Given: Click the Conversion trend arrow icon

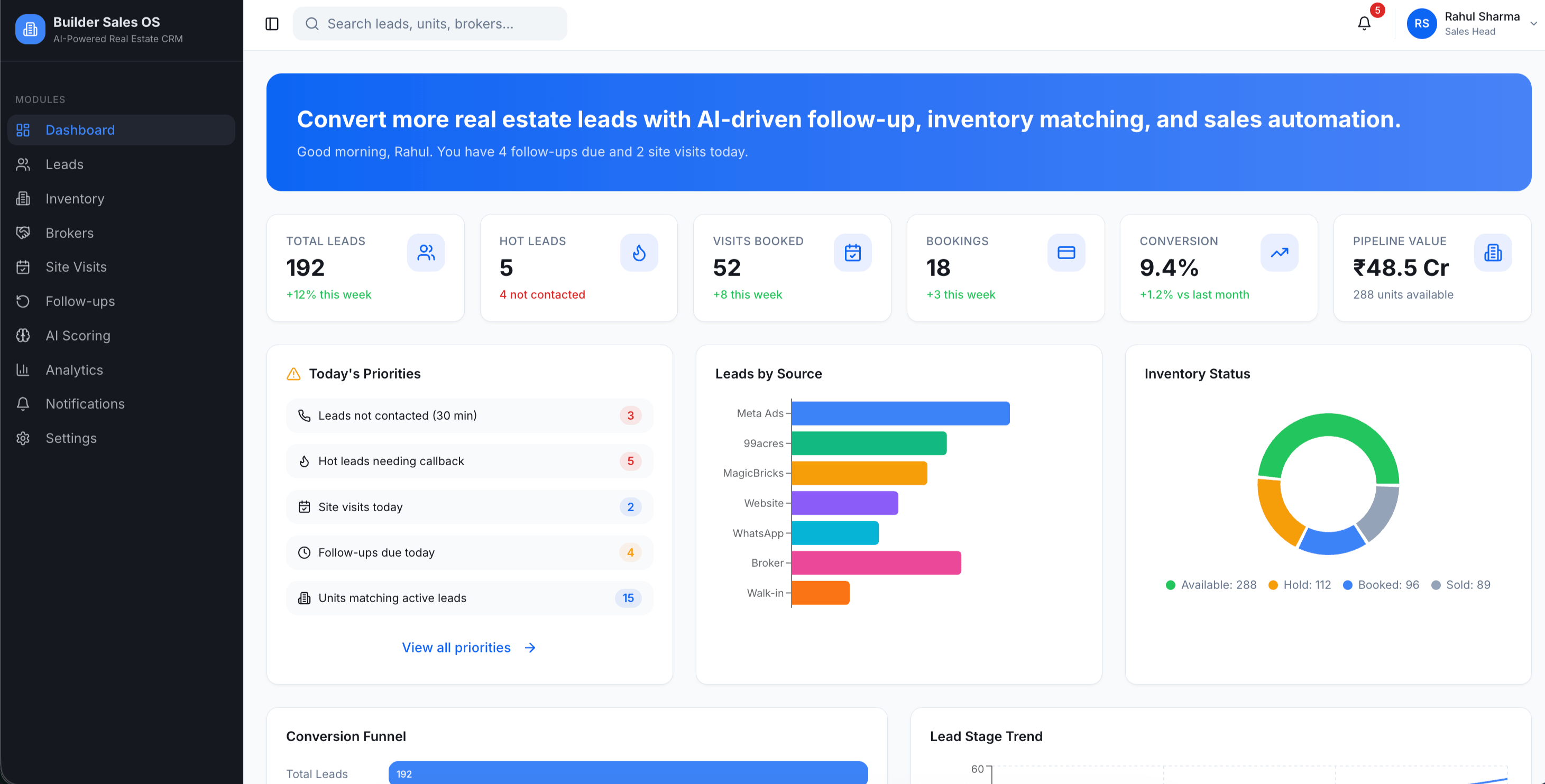Looking at the screenshot, I should pyautogui.click(x=1279, y=253).
